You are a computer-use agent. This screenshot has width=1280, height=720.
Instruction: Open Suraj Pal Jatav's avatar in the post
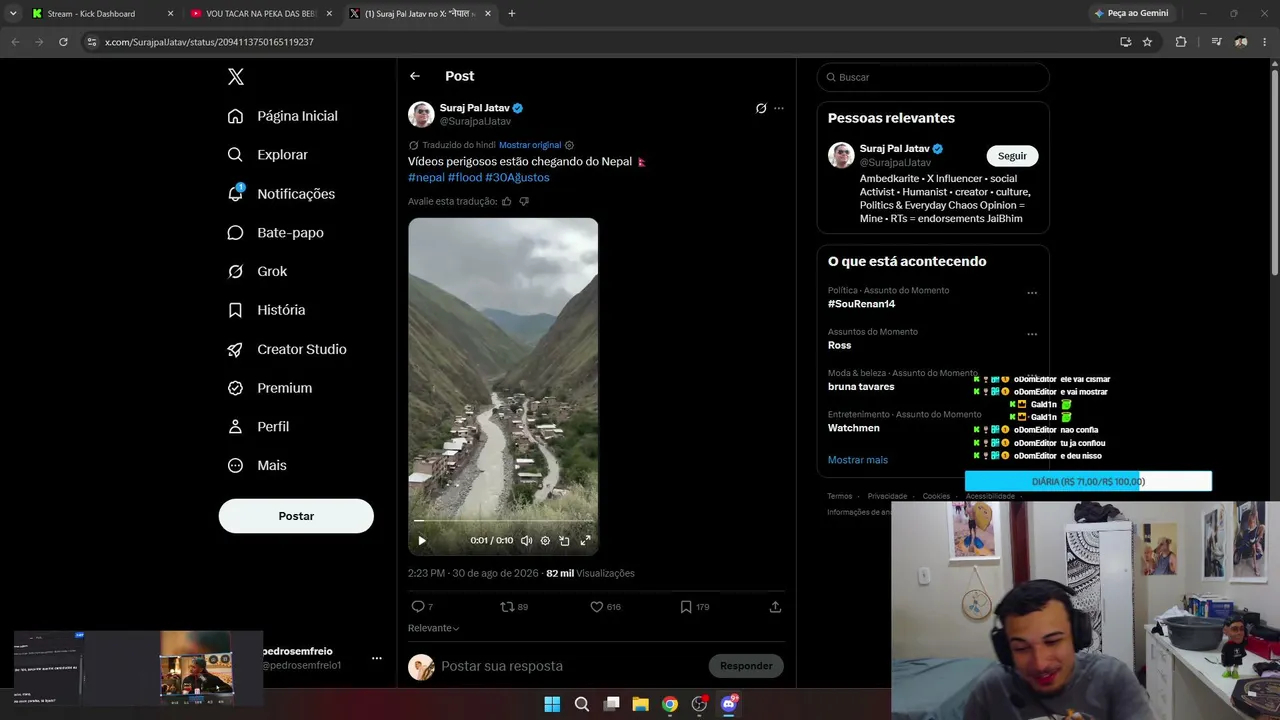tap(421, 114)
